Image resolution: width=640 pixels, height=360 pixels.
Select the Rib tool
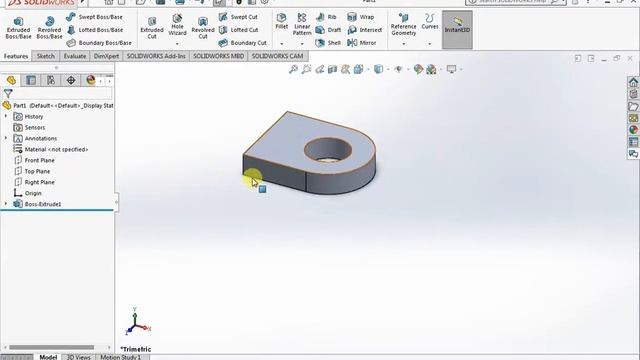[x=326, y=17]
